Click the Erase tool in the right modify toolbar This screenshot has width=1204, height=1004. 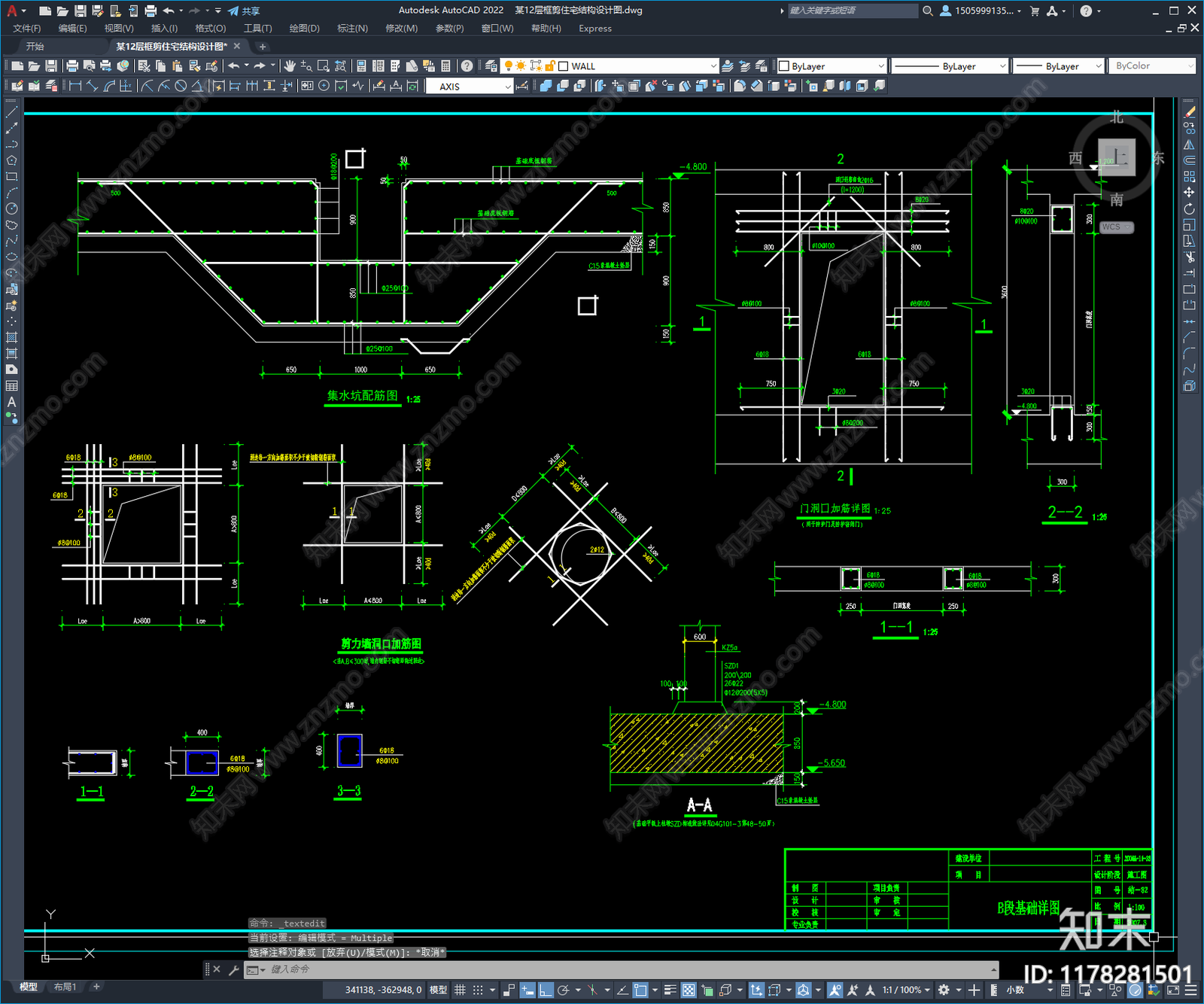point(1189,112)
